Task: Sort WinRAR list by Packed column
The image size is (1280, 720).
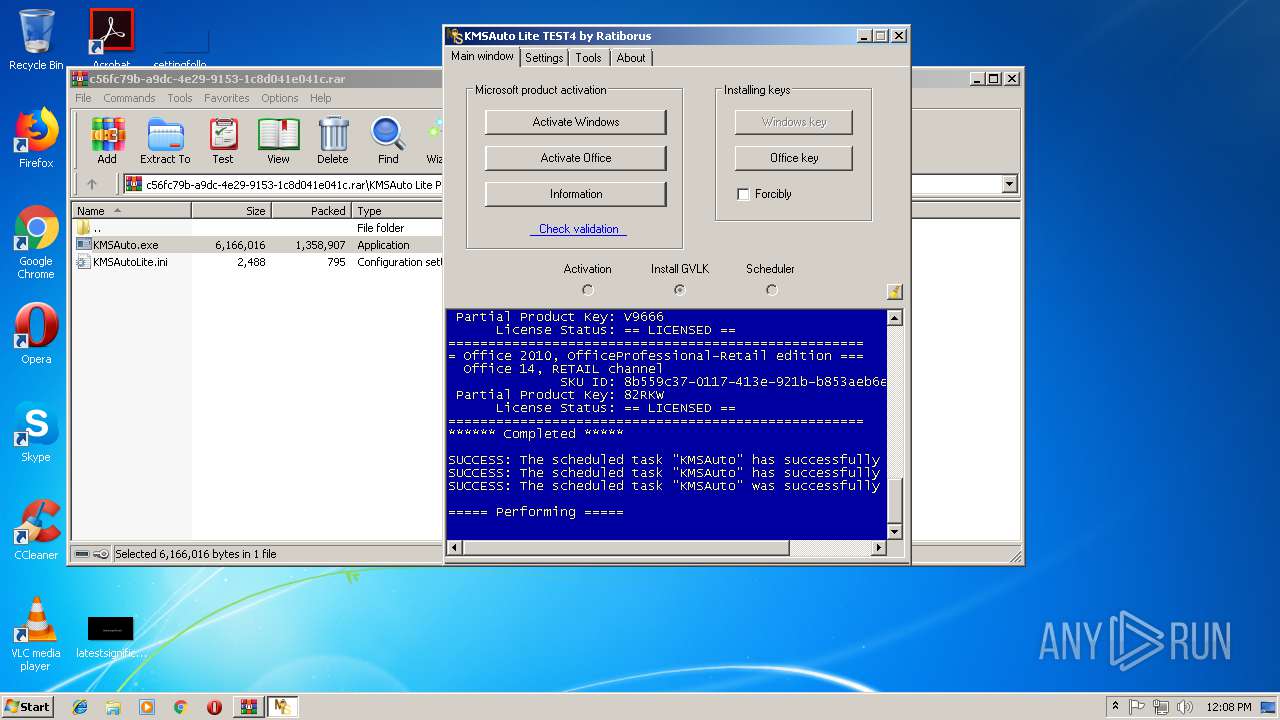Action: click(x=311, y=211)
